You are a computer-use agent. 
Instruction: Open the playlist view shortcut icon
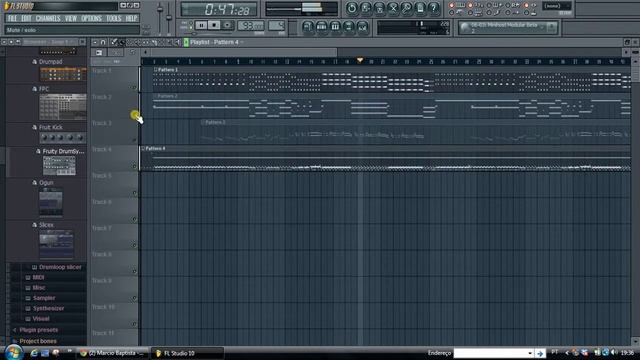[308, 27]
